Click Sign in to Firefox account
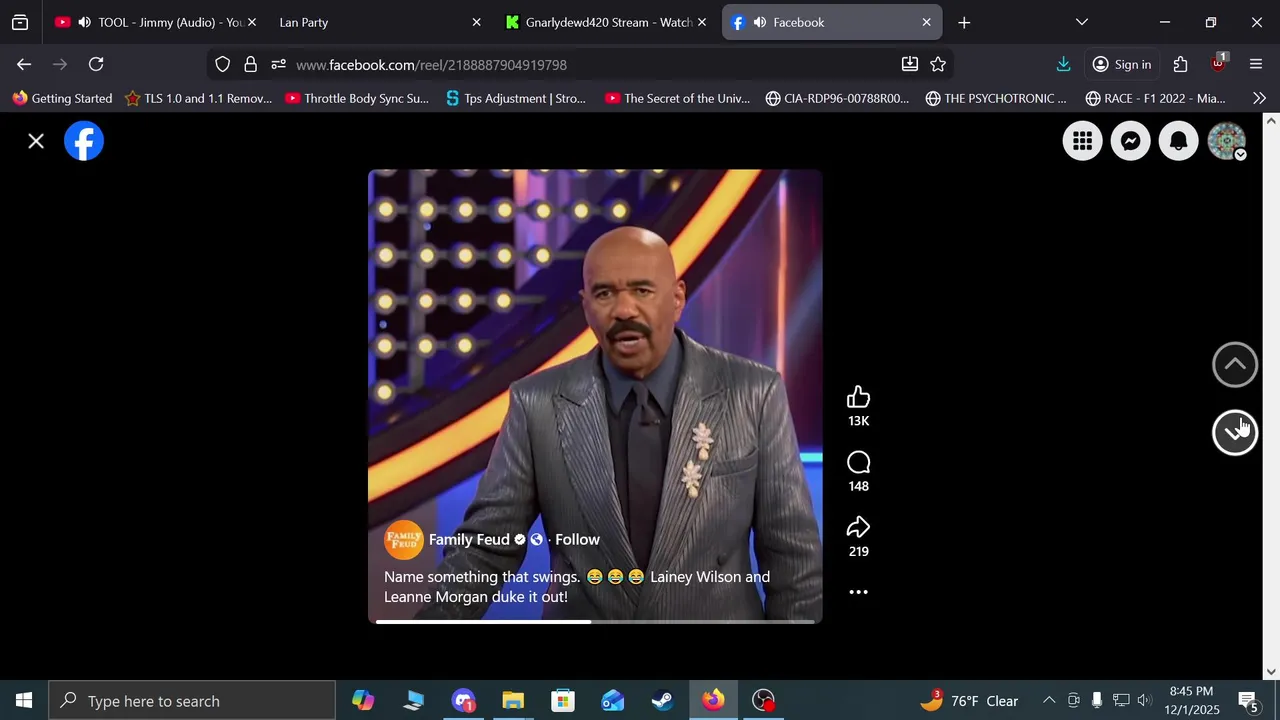Viewport: 1280px width, 720px height. coord(1121,64)
